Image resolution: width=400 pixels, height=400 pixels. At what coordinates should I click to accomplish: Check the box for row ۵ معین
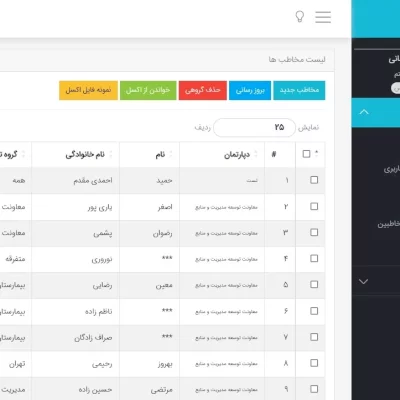pos(314,284)
